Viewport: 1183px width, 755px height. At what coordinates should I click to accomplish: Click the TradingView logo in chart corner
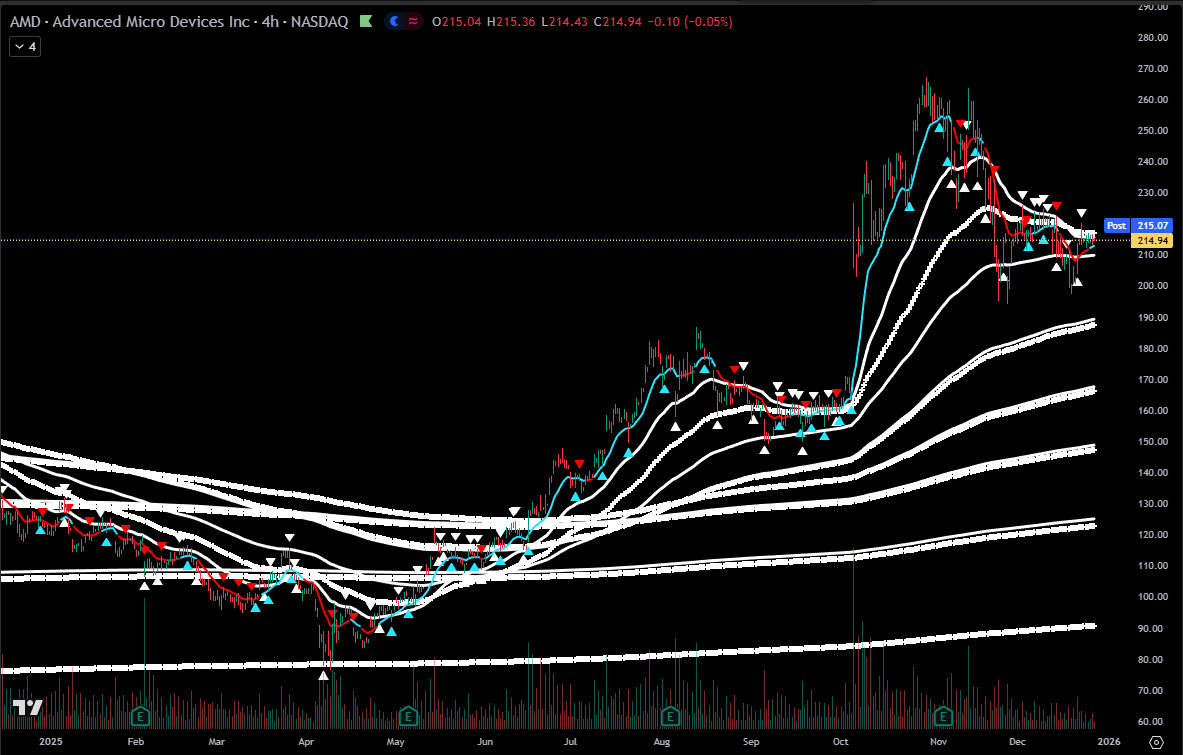click(x=28, y=707)
